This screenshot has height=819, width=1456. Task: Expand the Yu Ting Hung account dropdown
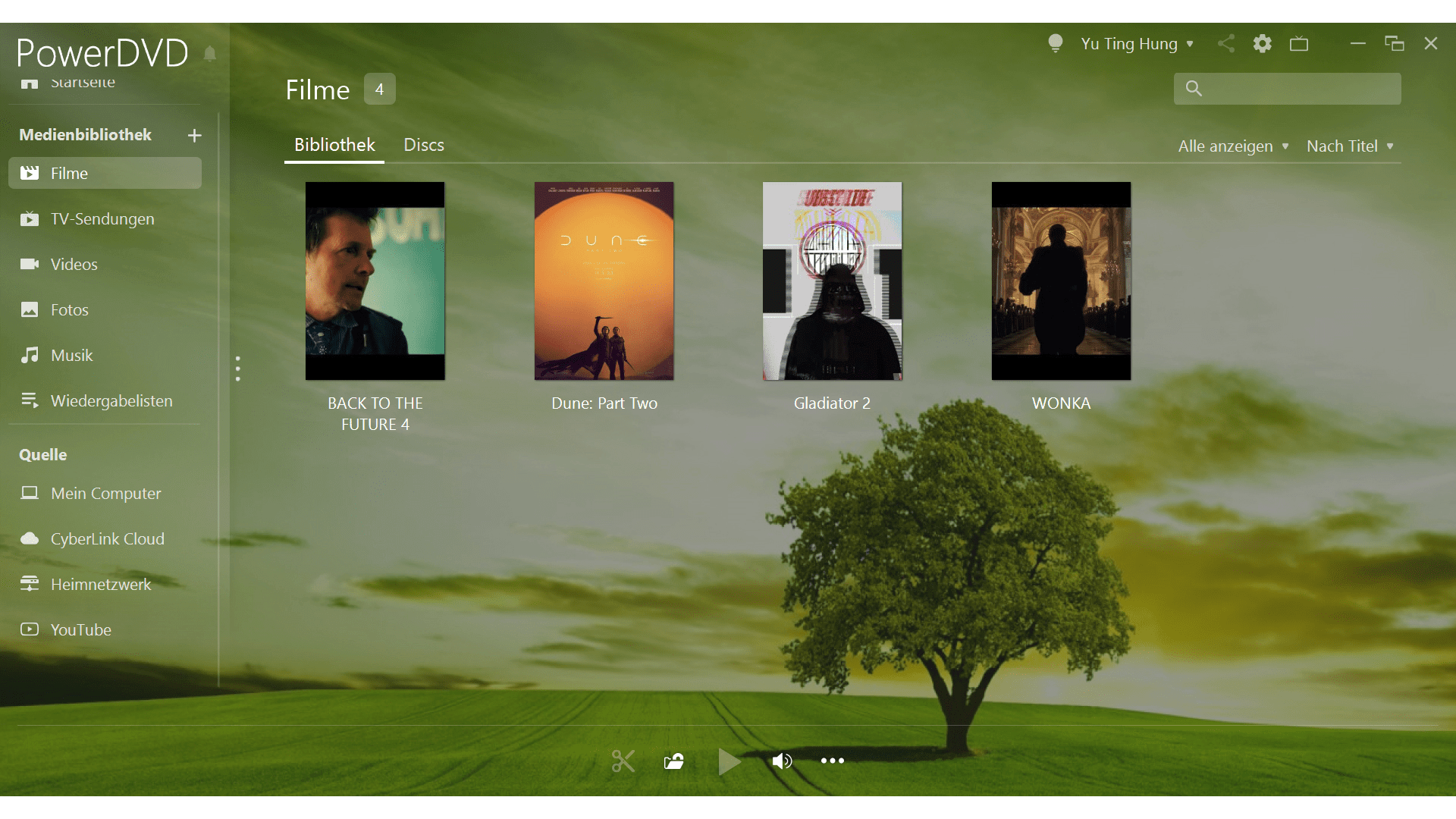(1137, 44)
